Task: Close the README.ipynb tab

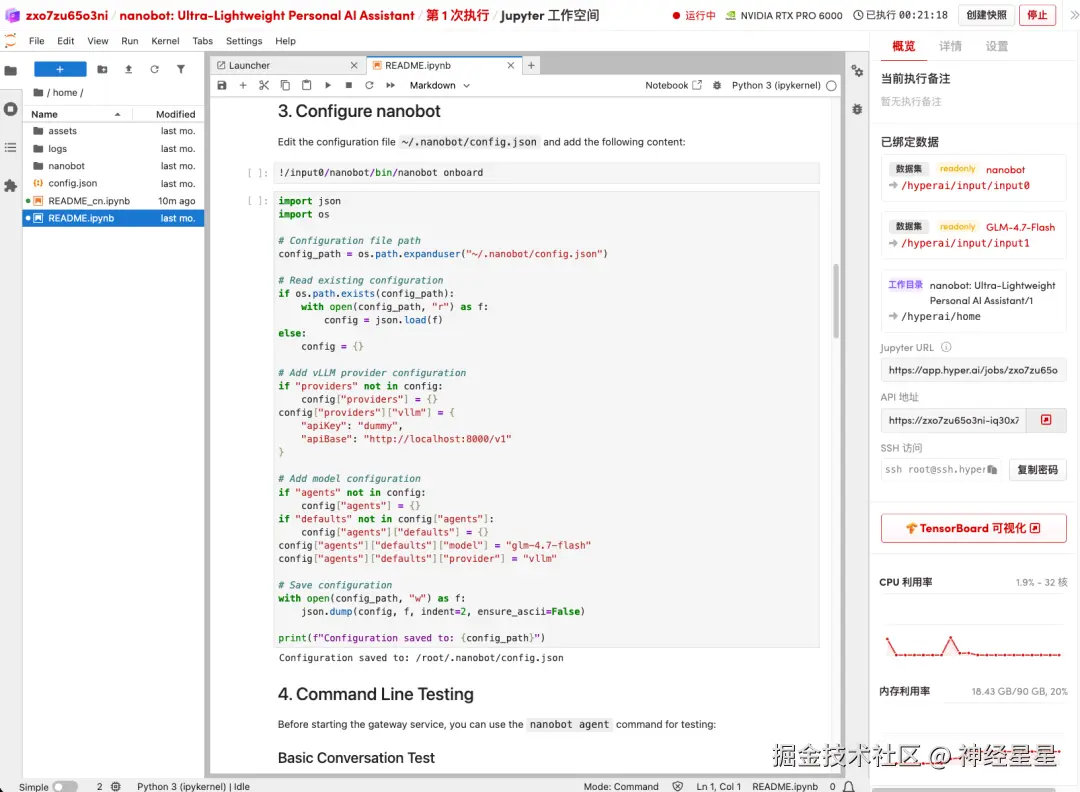Action: tap(510, 65)
